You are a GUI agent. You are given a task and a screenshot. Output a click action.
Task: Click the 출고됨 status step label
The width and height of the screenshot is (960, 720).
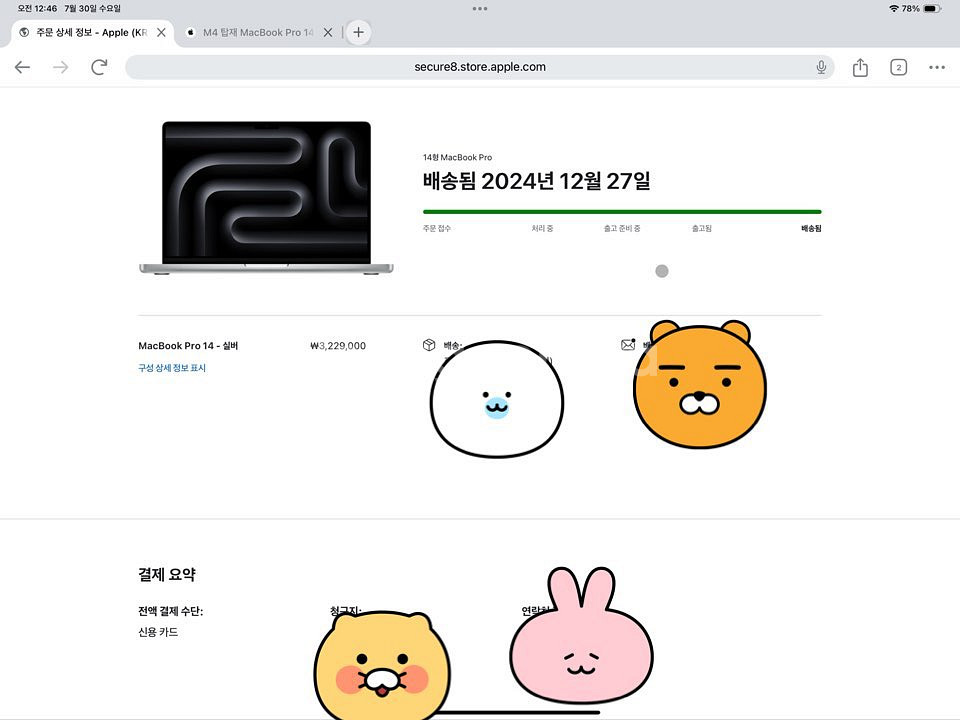(702, 228)
